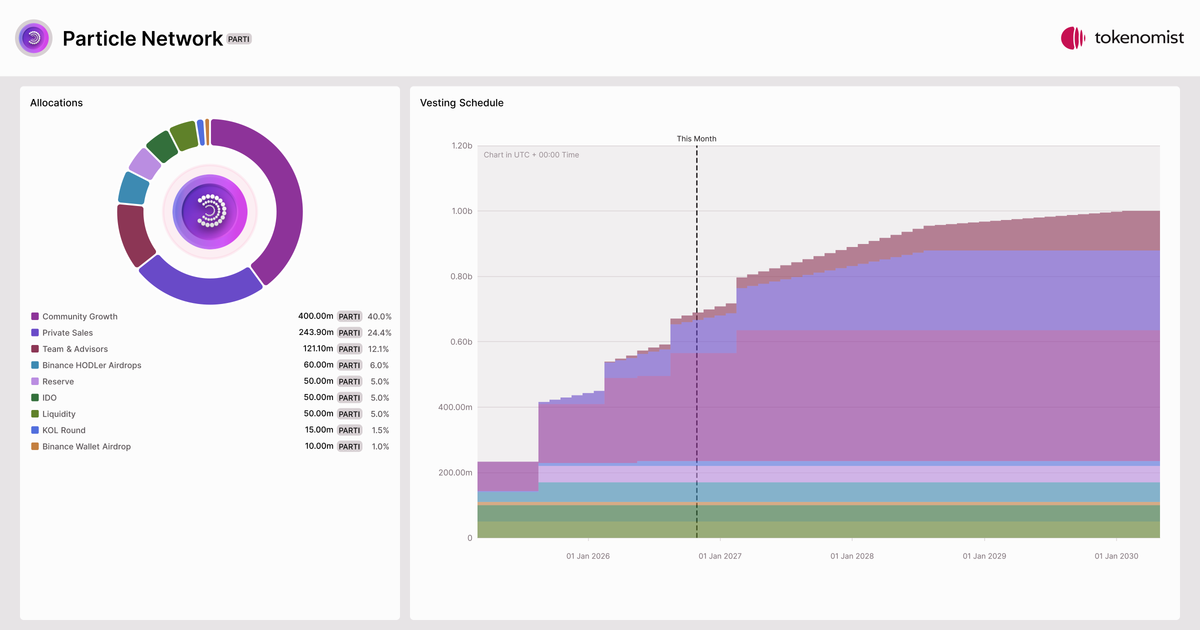Click the Particle logo in donut center
This screenshot has width=1200, height=630.
tap(210, 211)
